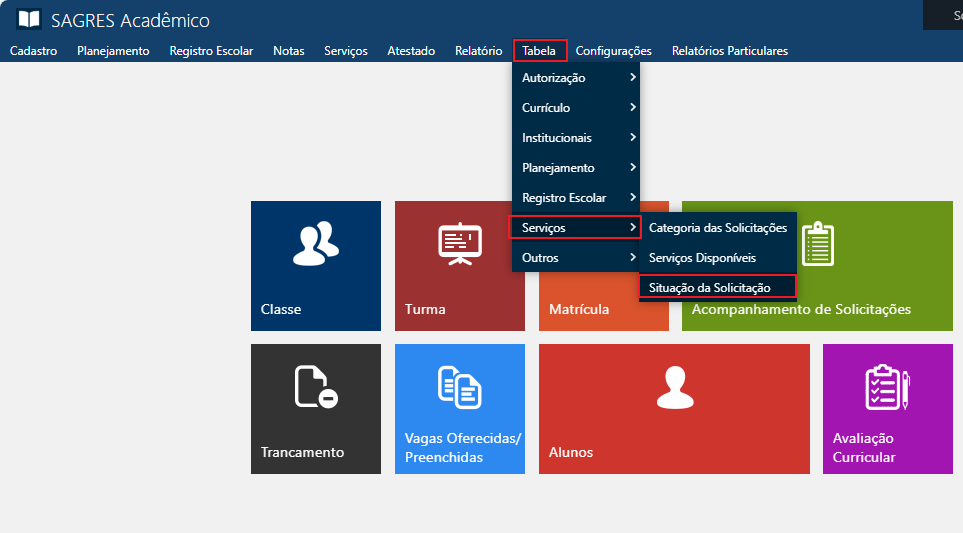Open the Avaliação Curricular checklist tile

887,408
